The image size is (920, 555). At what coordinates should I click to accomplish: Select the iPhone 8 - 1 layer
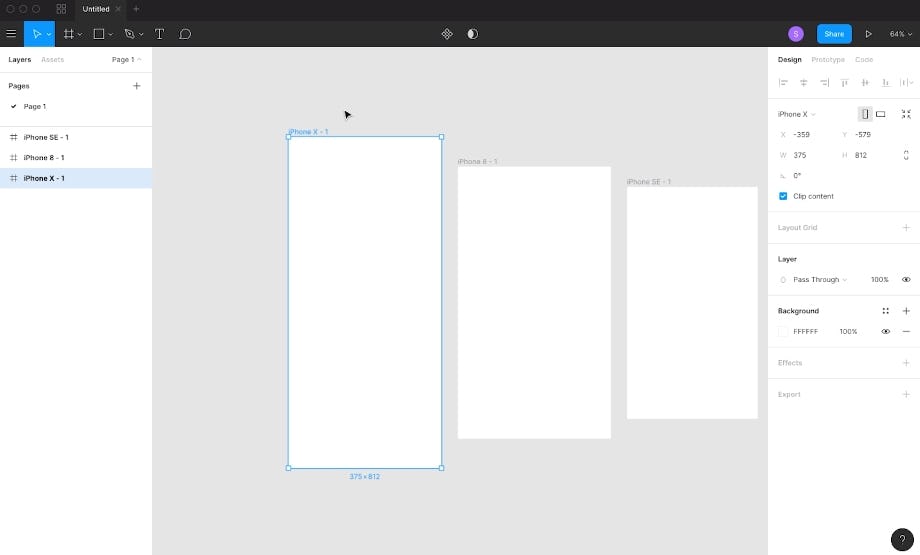click(44, 158)
